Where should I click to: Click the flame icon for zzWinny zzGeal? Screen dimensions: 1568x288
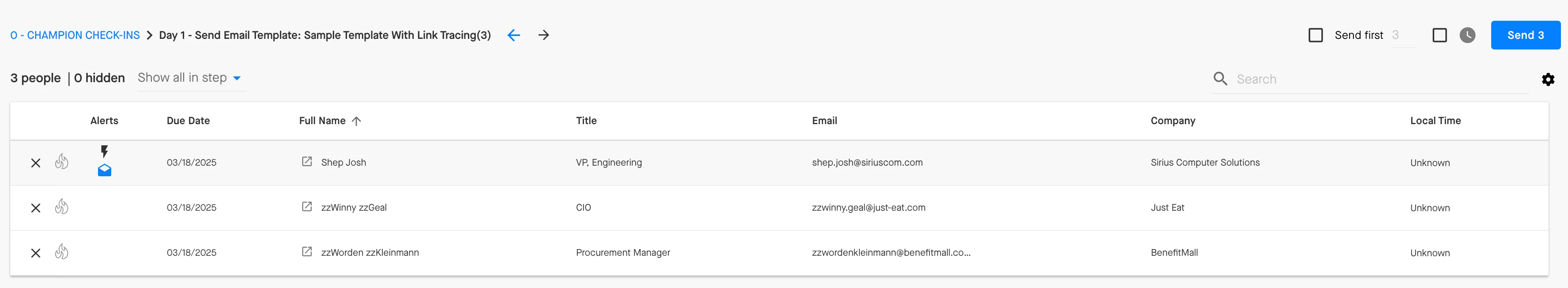point(61,207)
